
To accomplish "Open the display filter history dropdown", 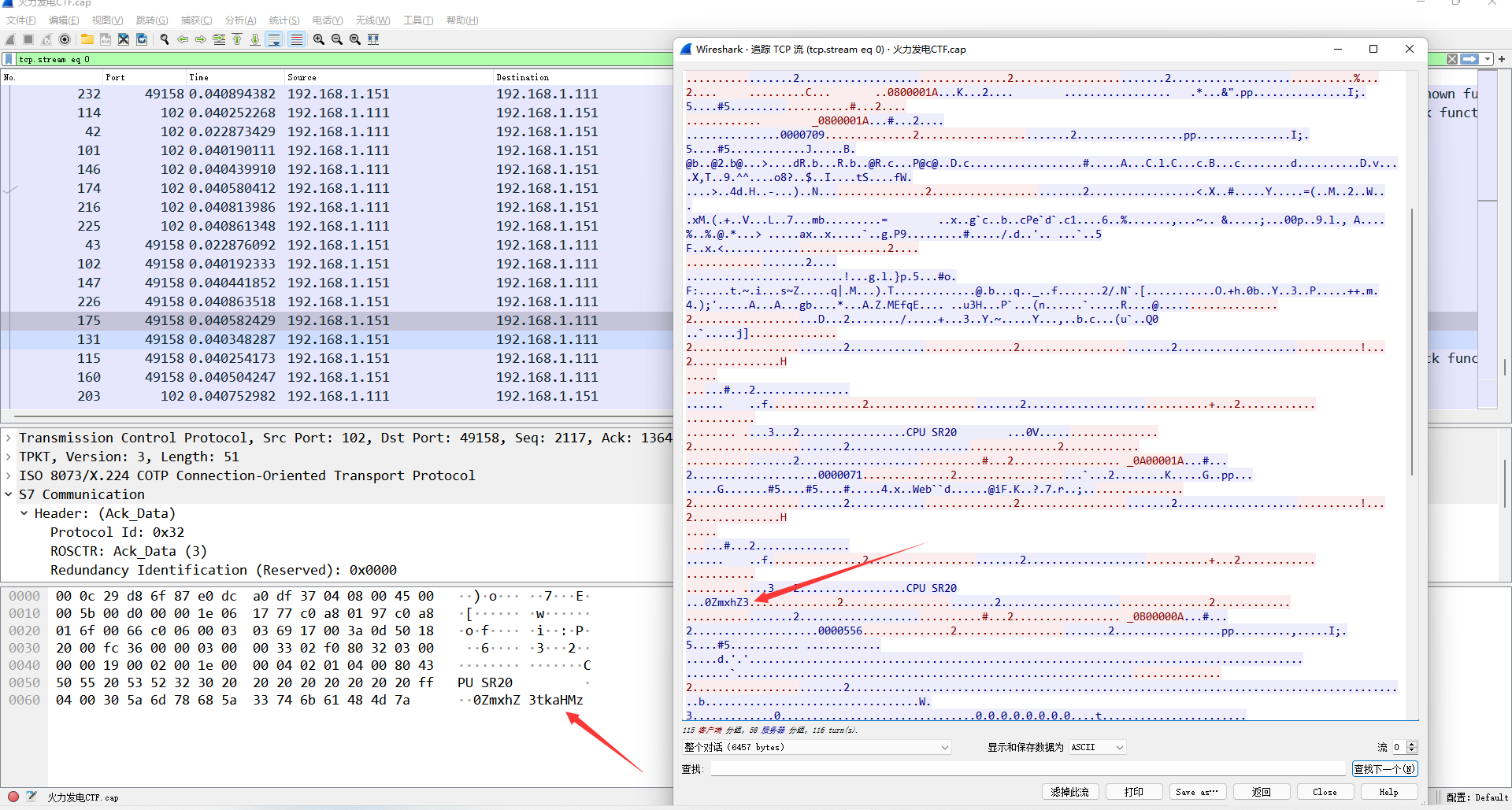I will tap(1487, 59).
